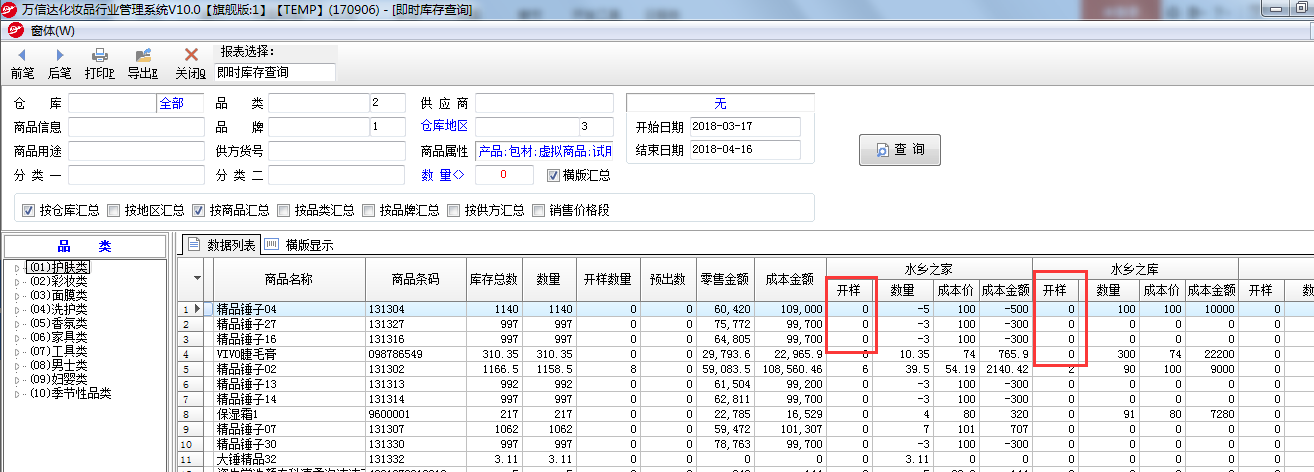Expand the (03)面膜类 tree node

[x=16, y=295]
